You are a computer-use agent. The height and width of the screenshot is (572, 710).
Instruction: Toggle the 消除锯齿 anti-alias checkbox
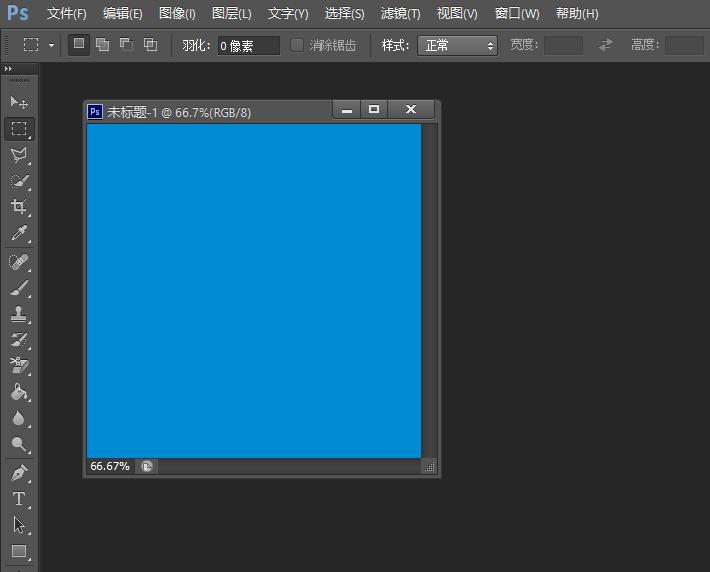(297, 45)
